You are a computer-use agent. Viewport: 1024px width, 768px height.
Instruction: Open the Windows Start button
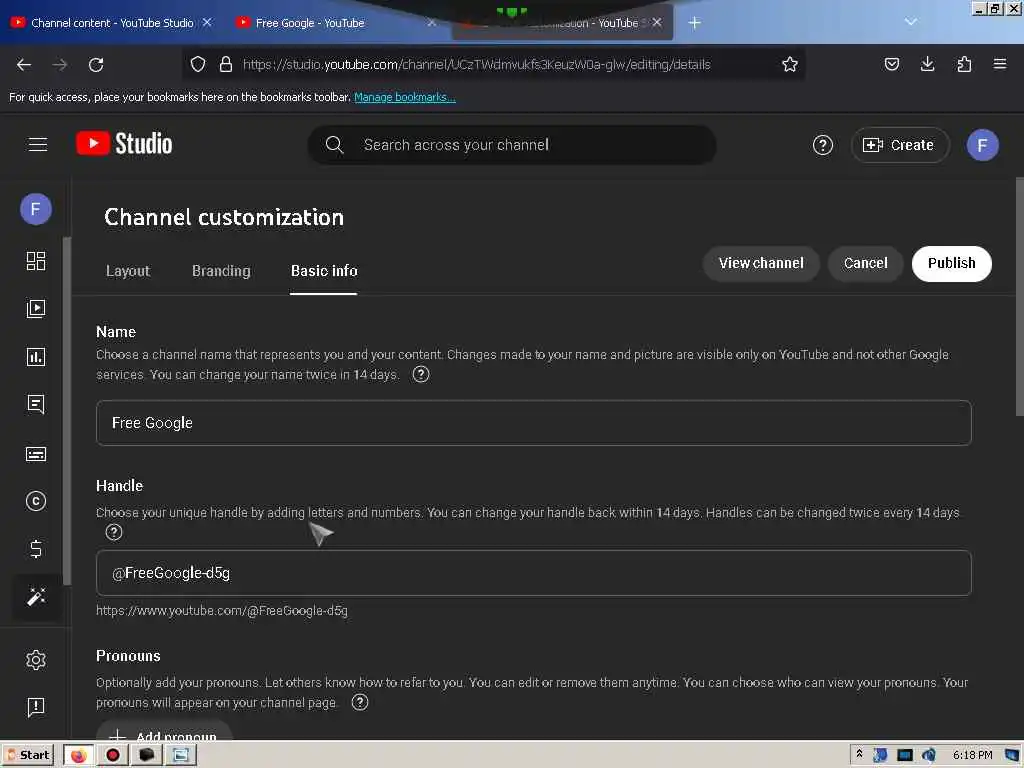click(x=28, y=755)
